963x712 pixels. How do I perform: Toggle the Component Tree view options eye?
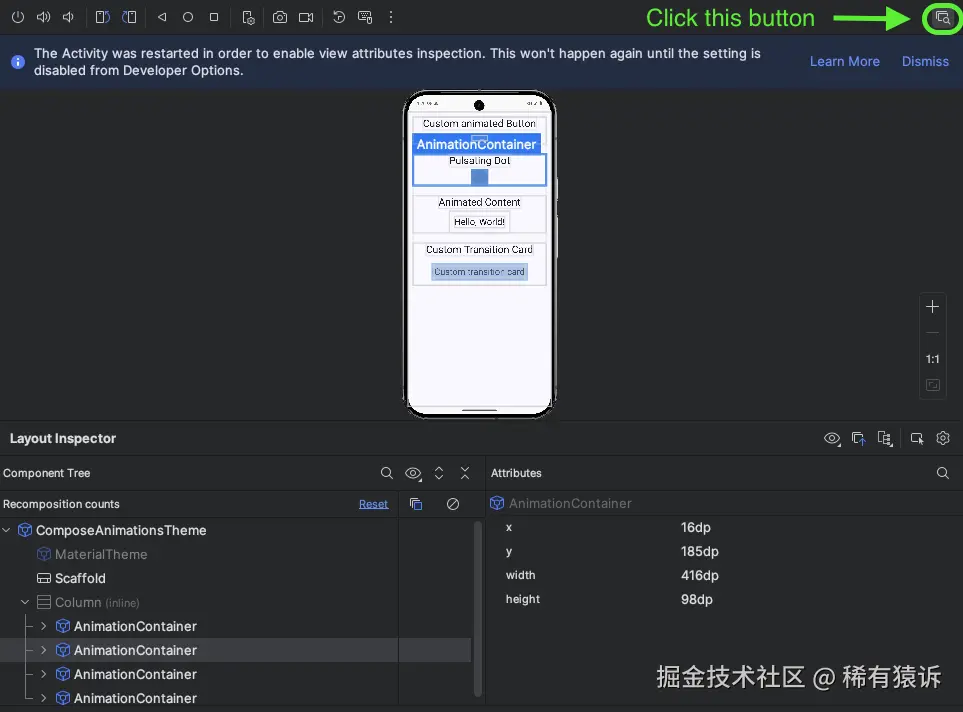[413, 473]
